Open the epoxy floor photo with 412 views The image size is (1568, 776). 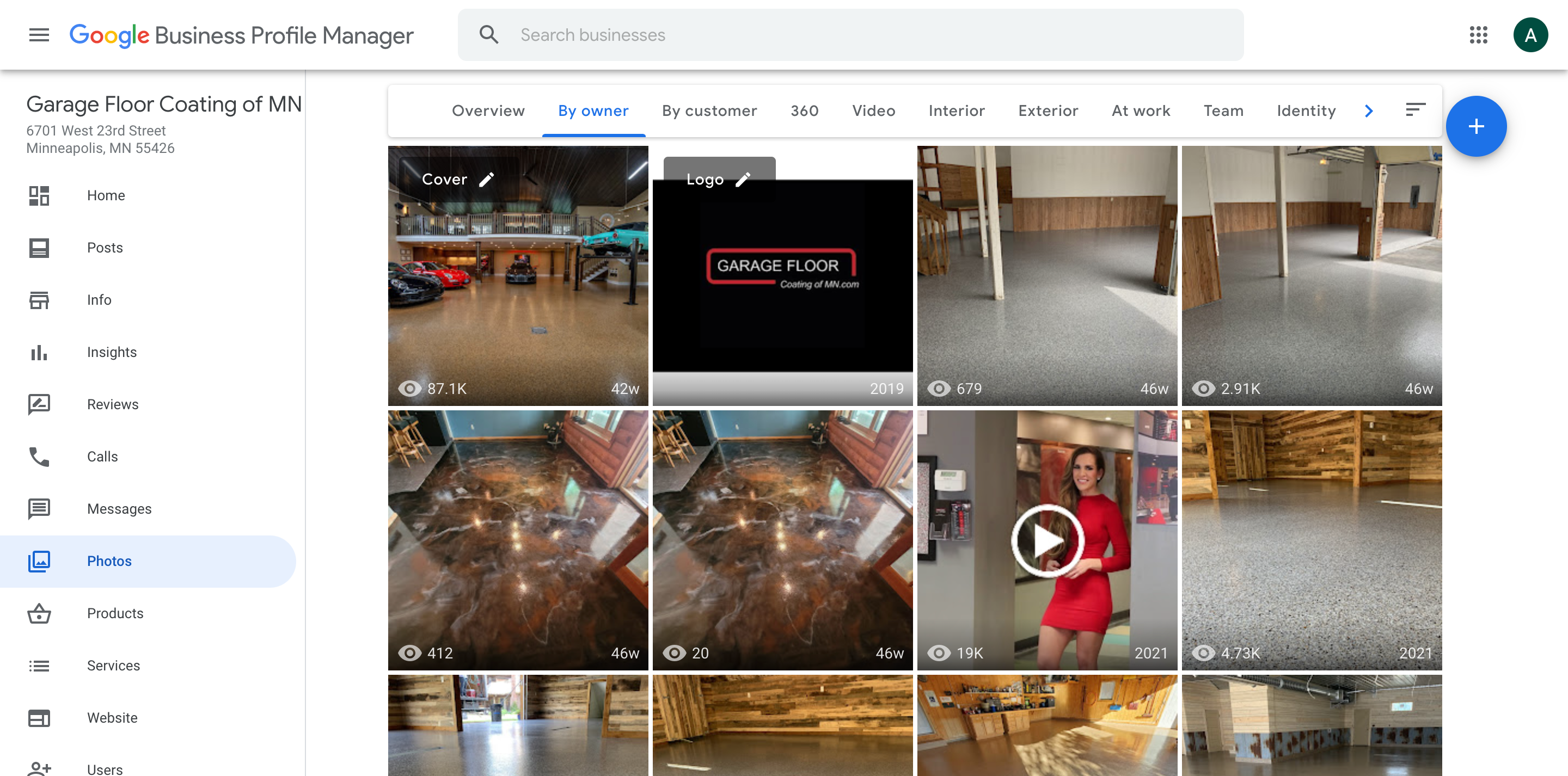tap(518, 540)
